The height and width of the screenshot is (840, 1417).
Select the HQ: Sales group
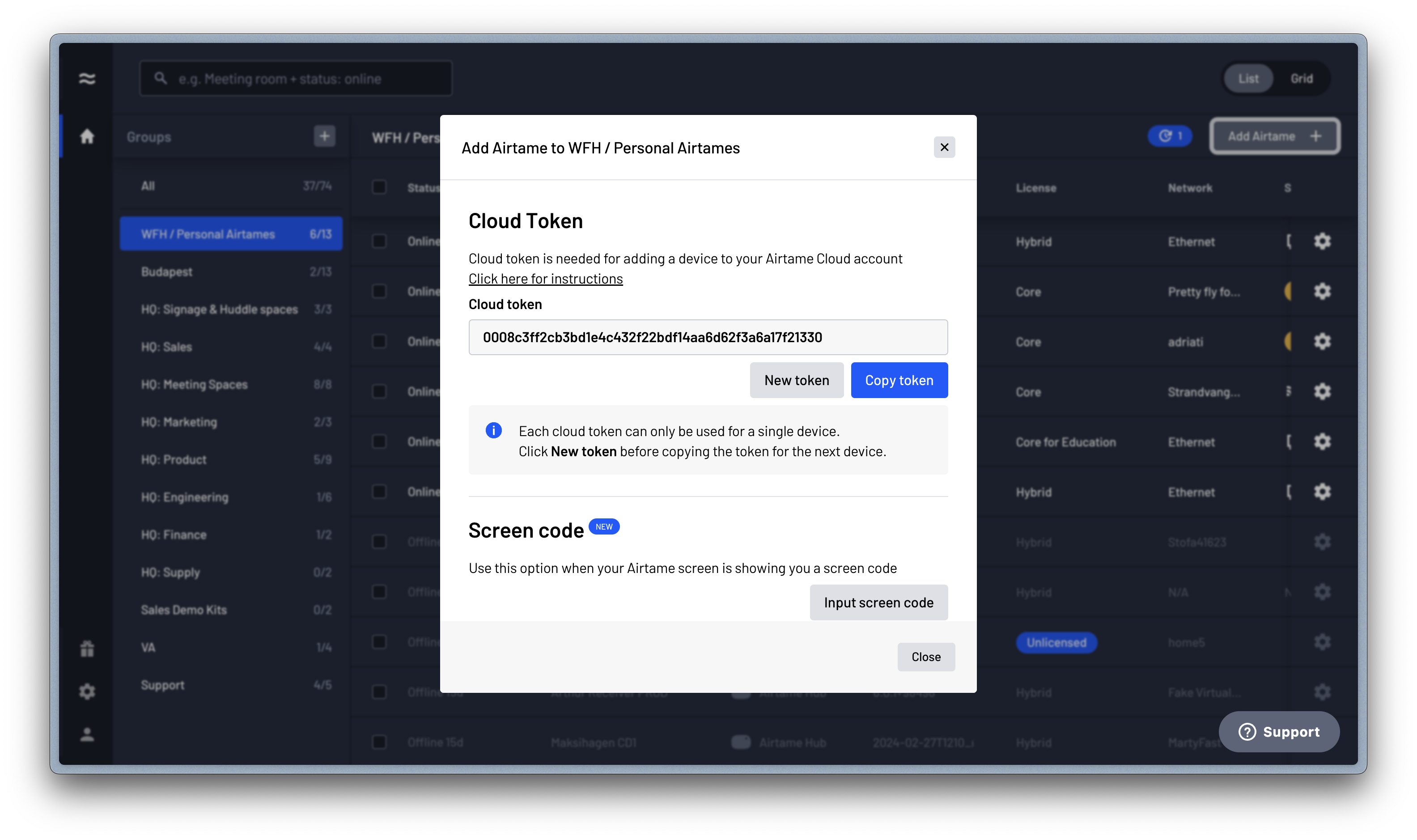[231, 346]
